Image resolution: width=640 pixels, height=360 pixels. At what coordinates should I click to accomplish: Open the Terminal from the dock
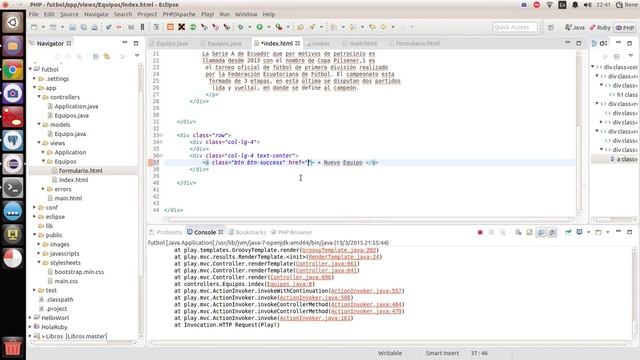tap(13, 188)
